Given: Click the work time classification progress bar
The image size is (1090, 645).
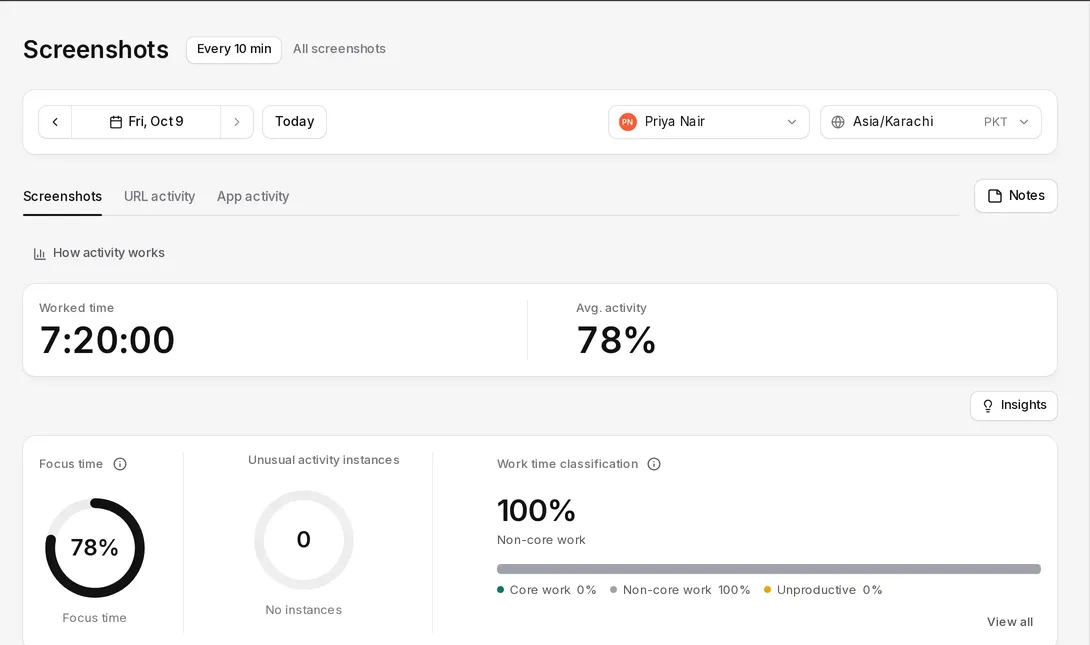Looking at the screenshot, I should pos(768,569).
